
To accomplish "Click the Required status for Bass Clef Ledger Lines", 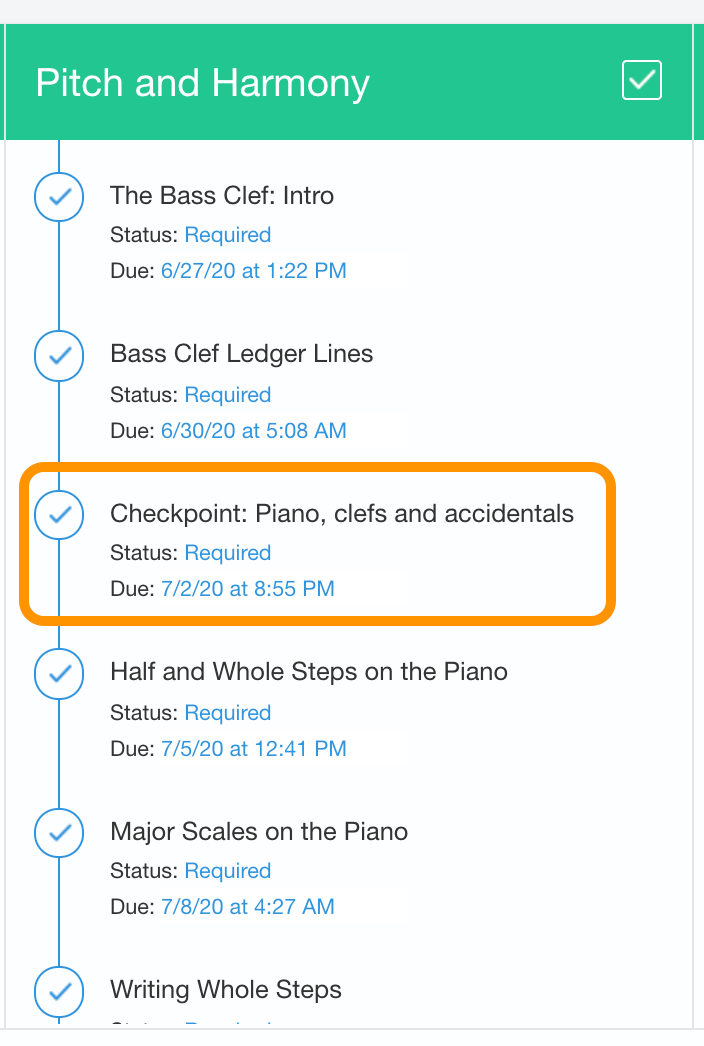I will (228, 394).
